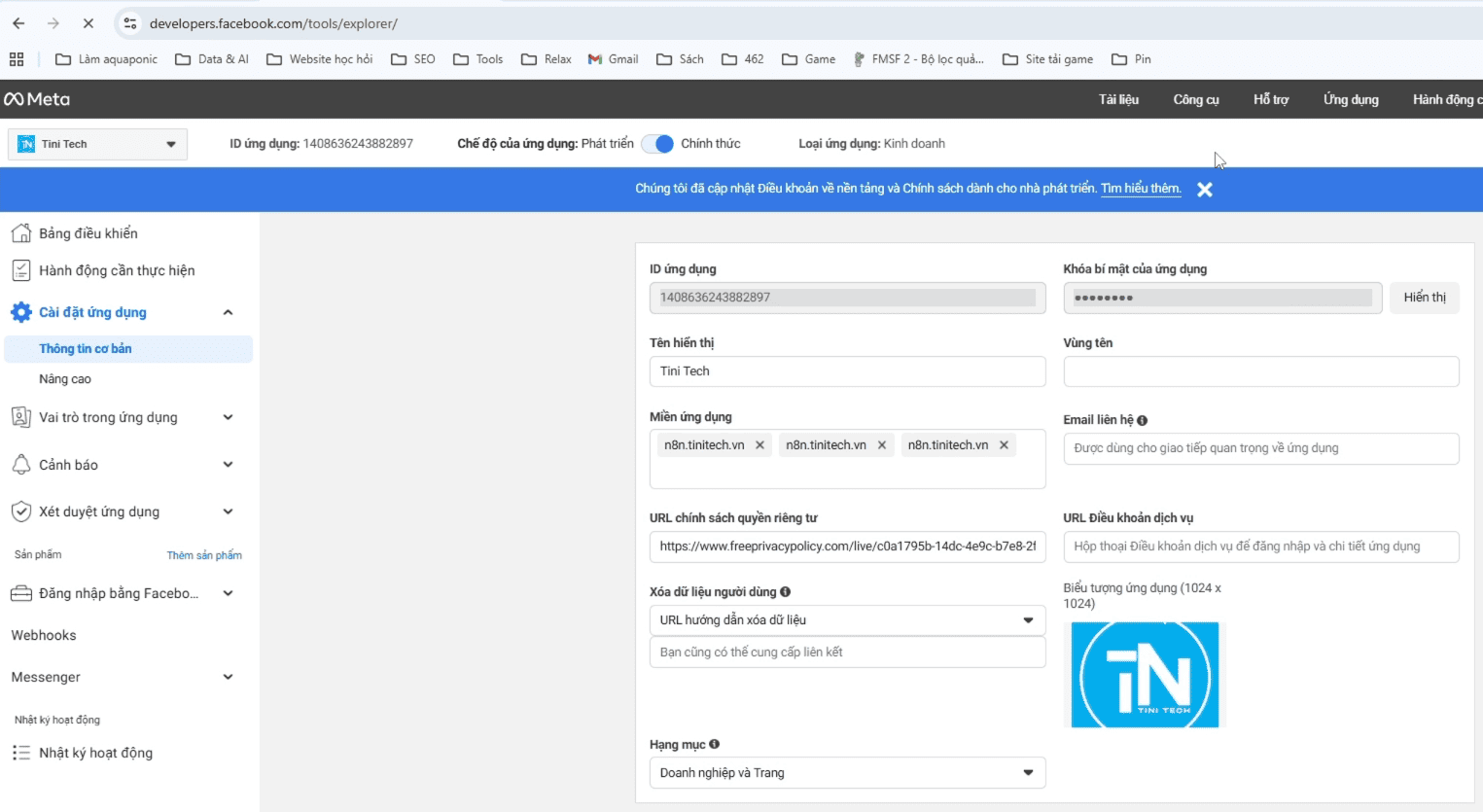The image size is (1483, 812).
Task: Click Email liên hệ info icon
Action: tap(1143, 420)
